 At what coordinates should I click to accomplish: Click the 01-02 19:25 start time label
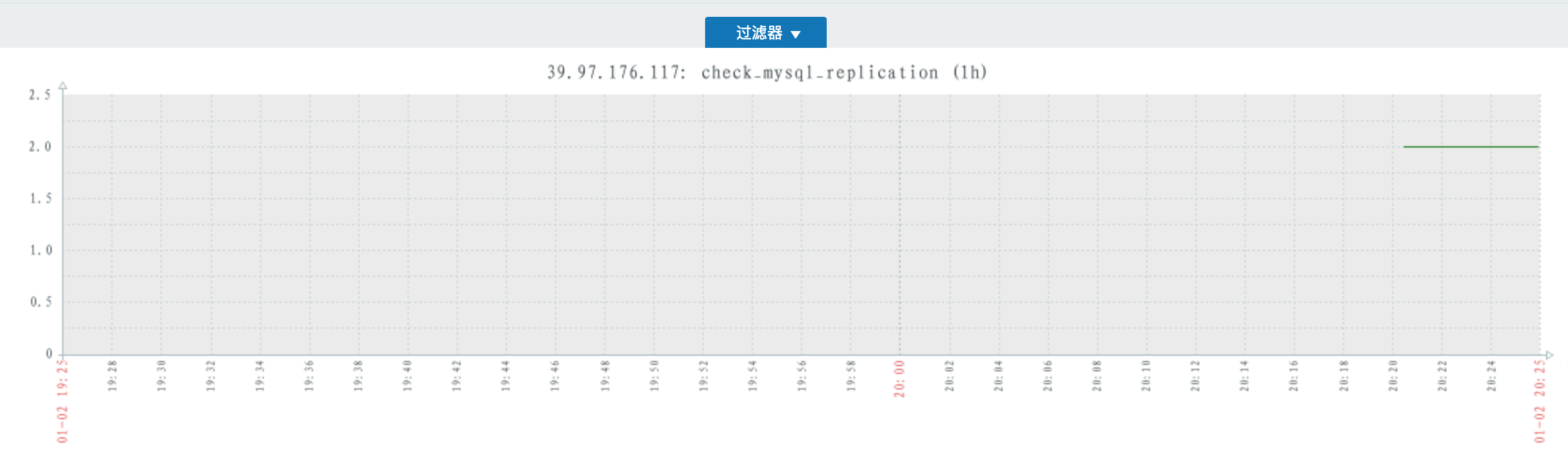click(x=62, y=401)
